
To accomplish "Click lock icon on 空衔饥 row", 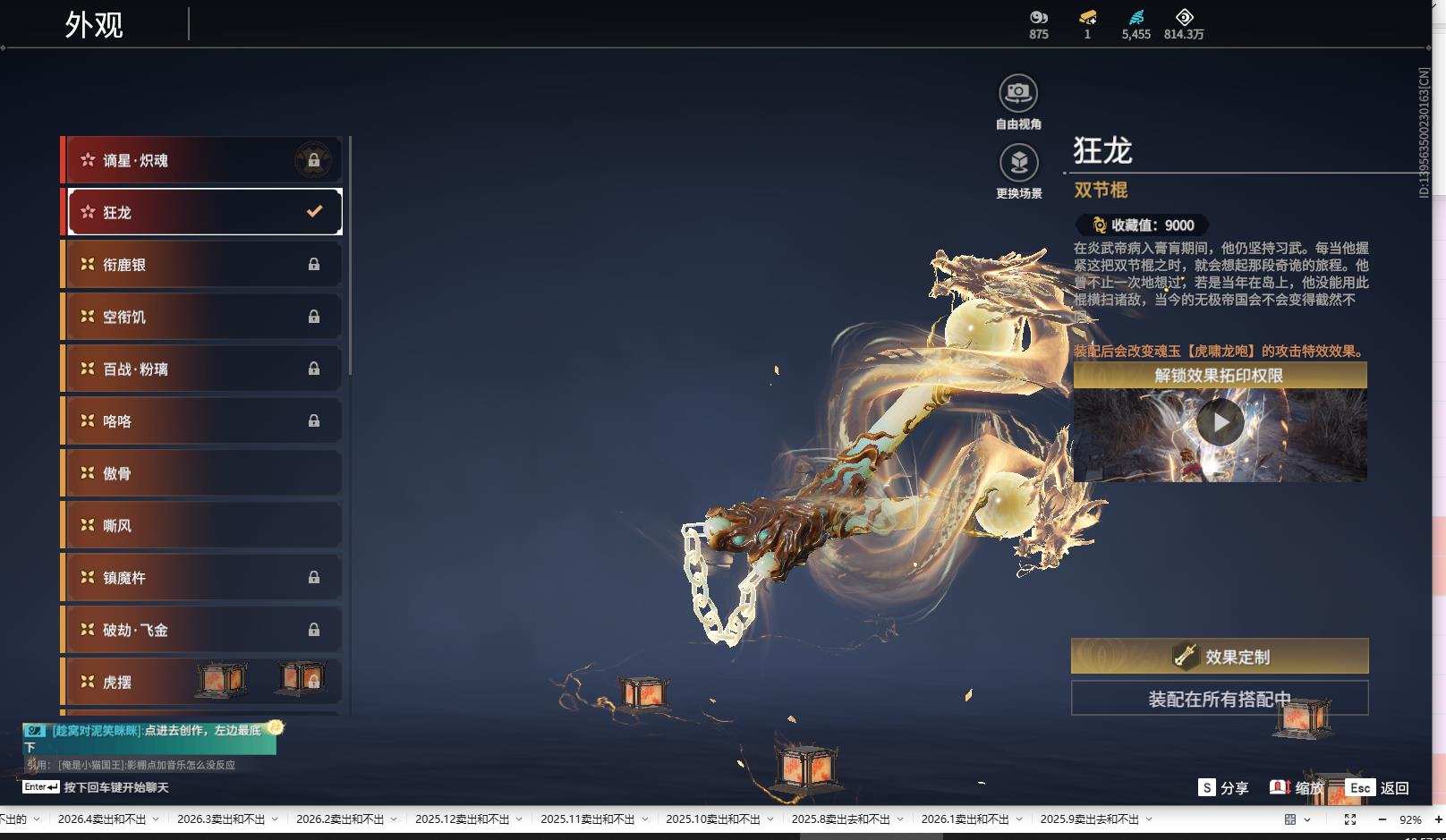I will tap(314, 316).
